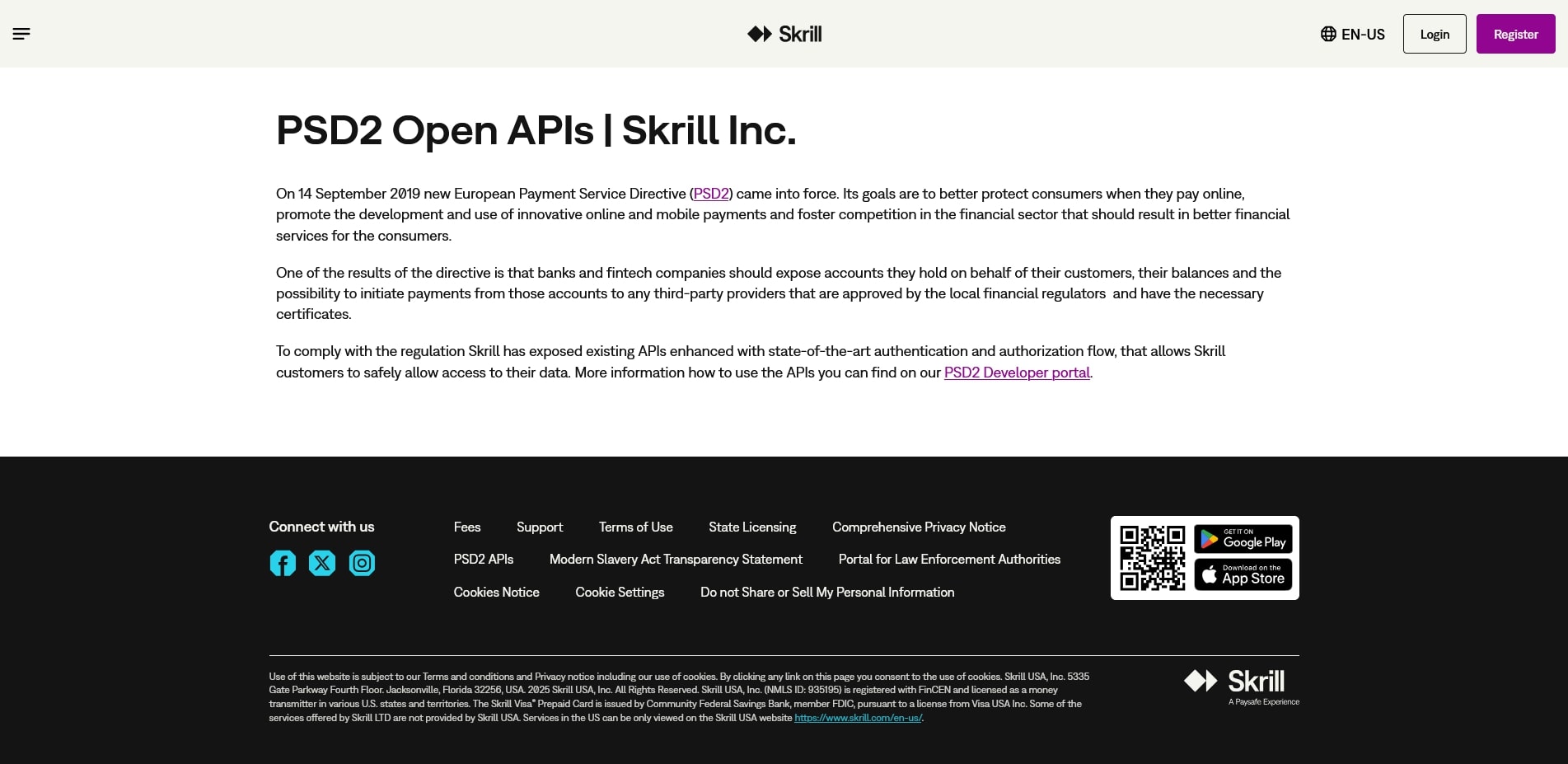
Task: Open the PSD2 Developer portal link
Action: coord(1017,373)
